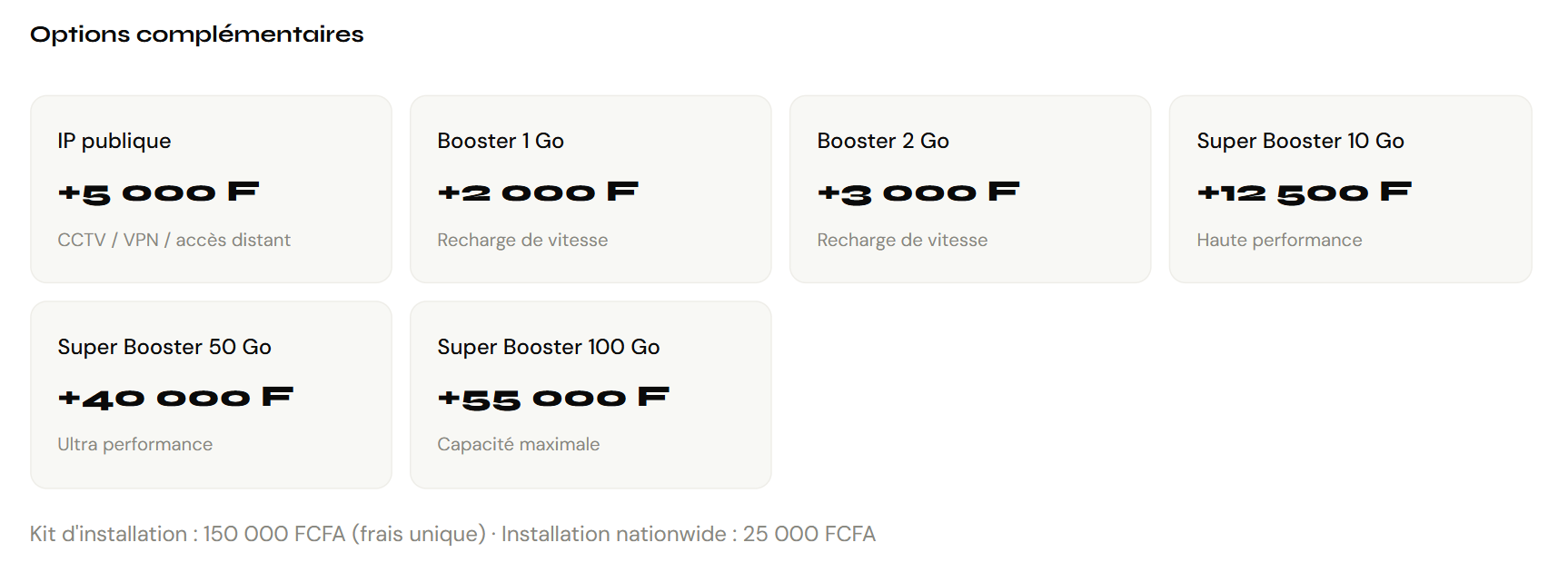Click CCTV / VPN / accès distant text

point(174,240)
